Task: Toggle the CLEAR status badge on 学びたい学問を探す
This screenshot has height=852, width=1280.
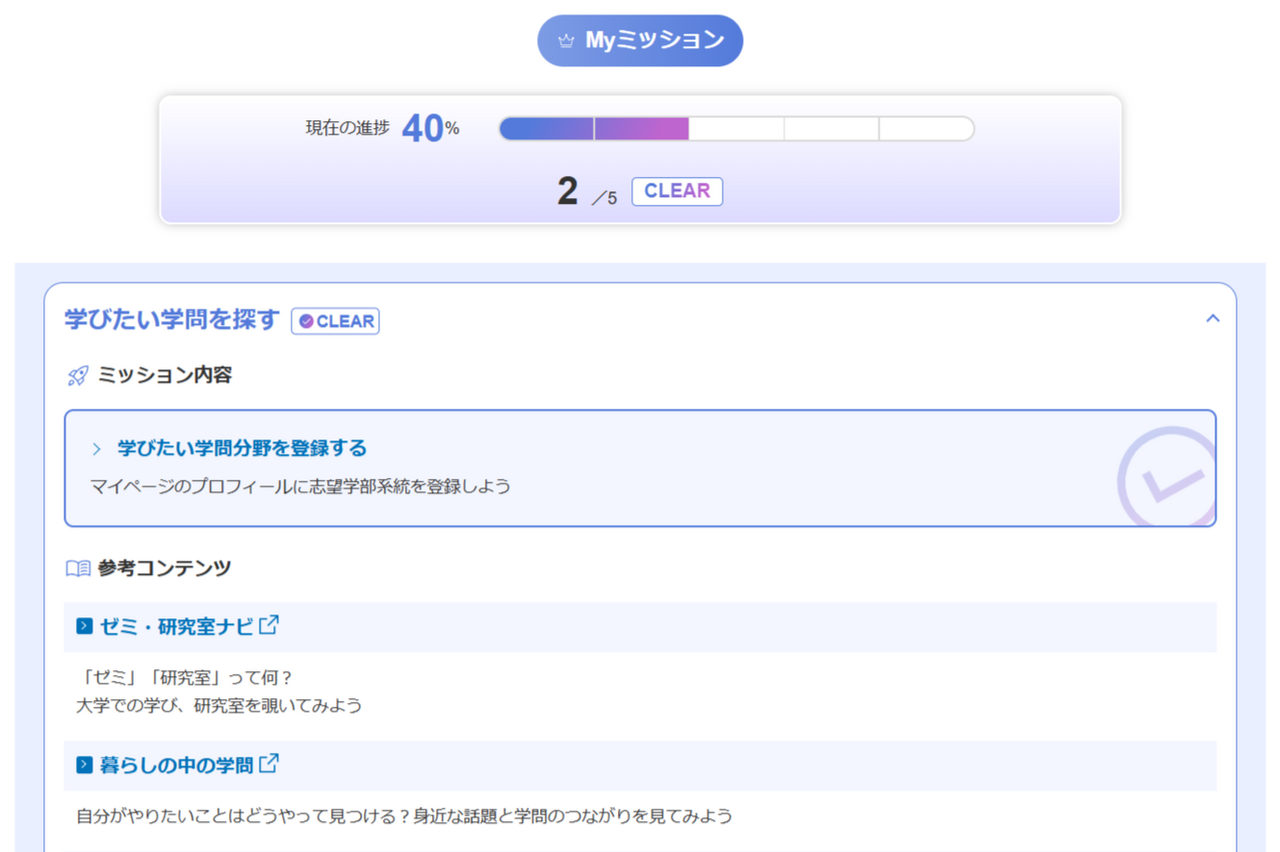Action: [x=335, y=321]
